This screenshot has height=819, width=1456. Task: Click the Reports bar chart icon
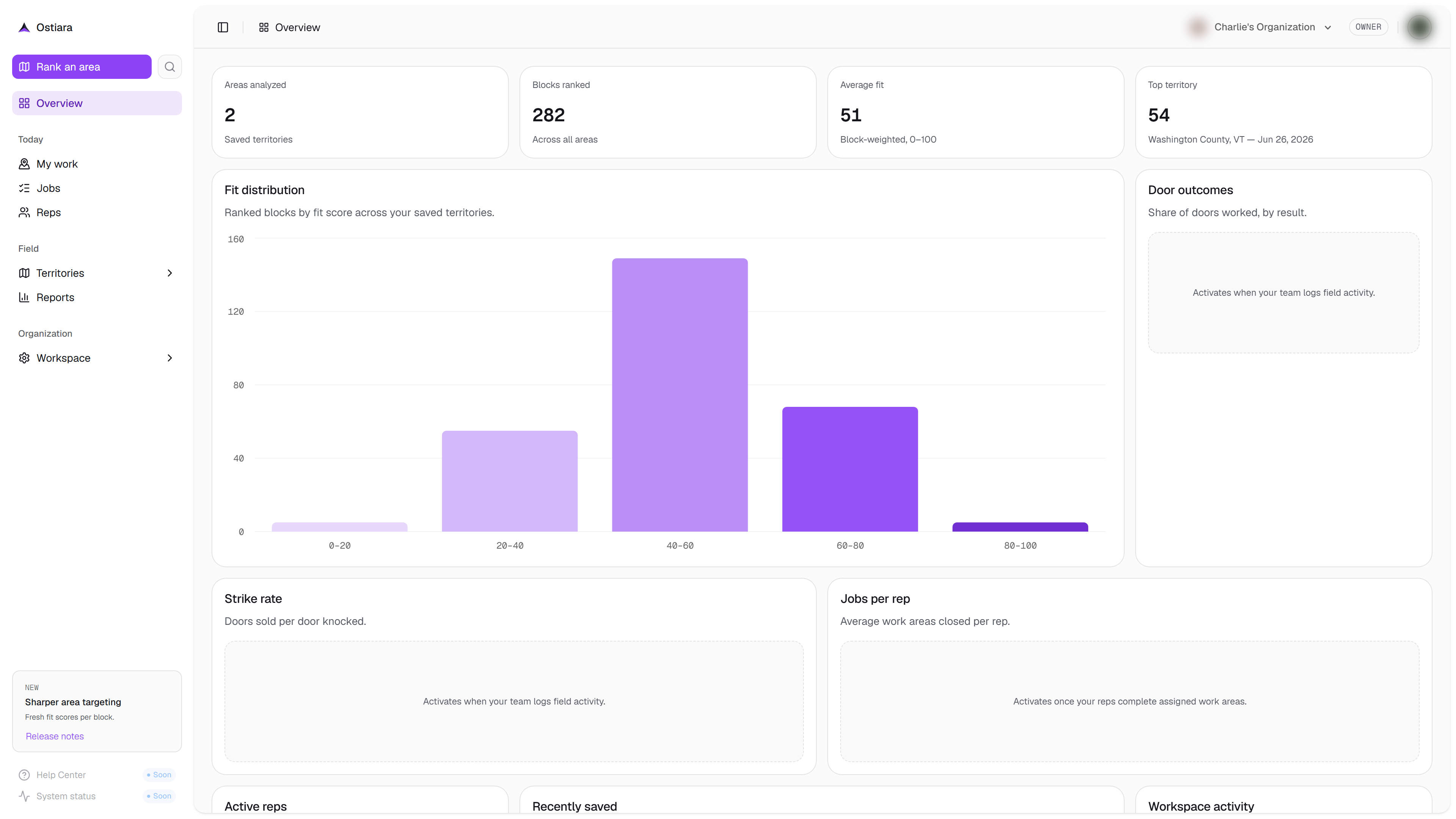point(24,297)
